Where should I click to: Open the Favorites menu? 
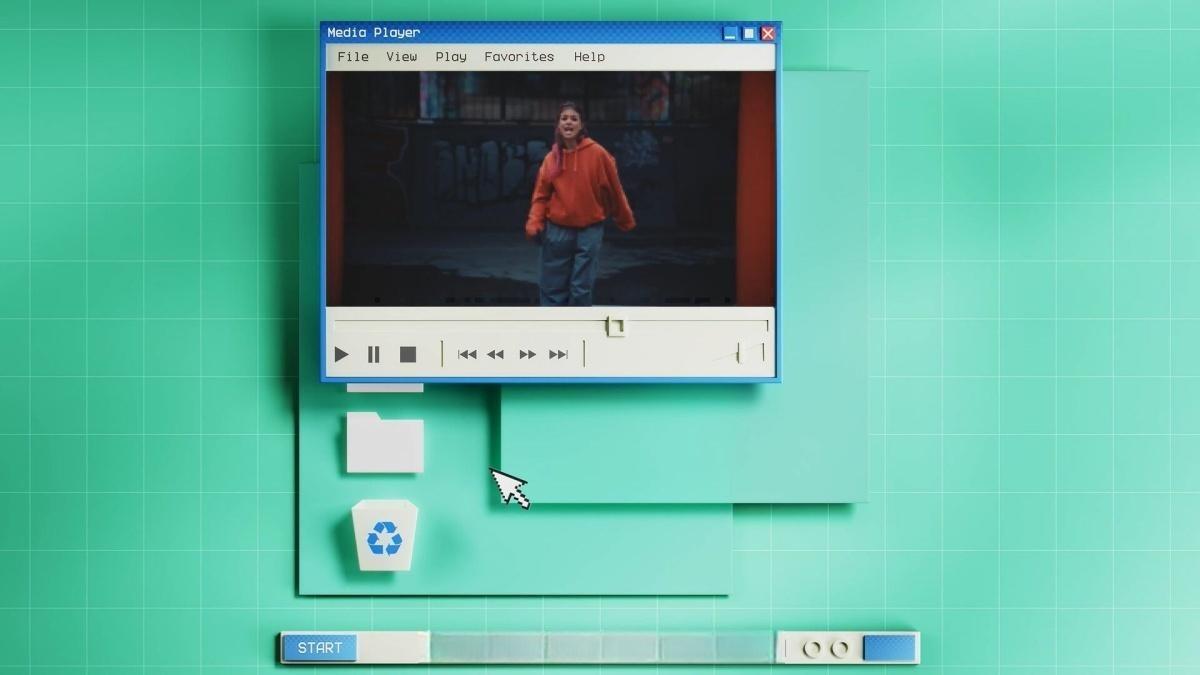click(518, 57)
